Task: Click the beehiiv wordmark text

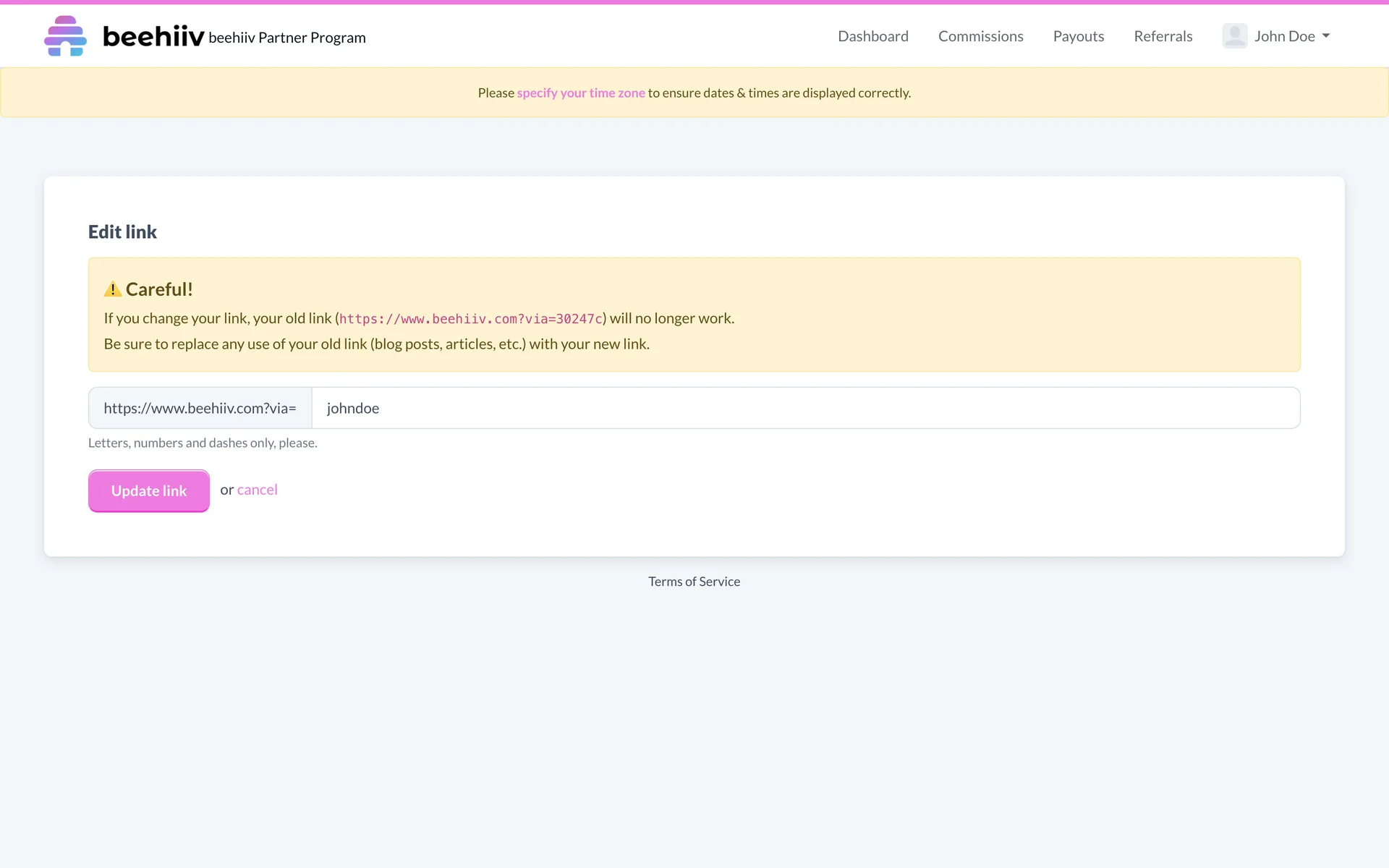Action: pyautogui.click(x=153, y=36)
